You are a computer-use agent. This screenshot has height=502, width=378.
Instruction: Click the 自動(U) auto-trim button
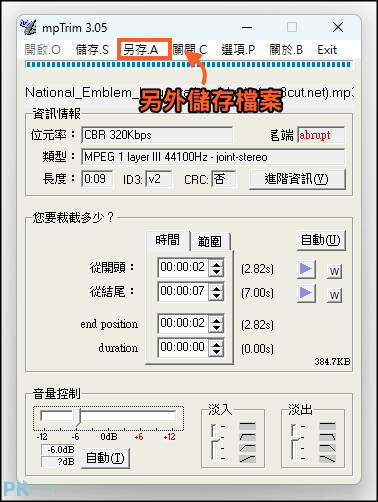coord(321,240)
